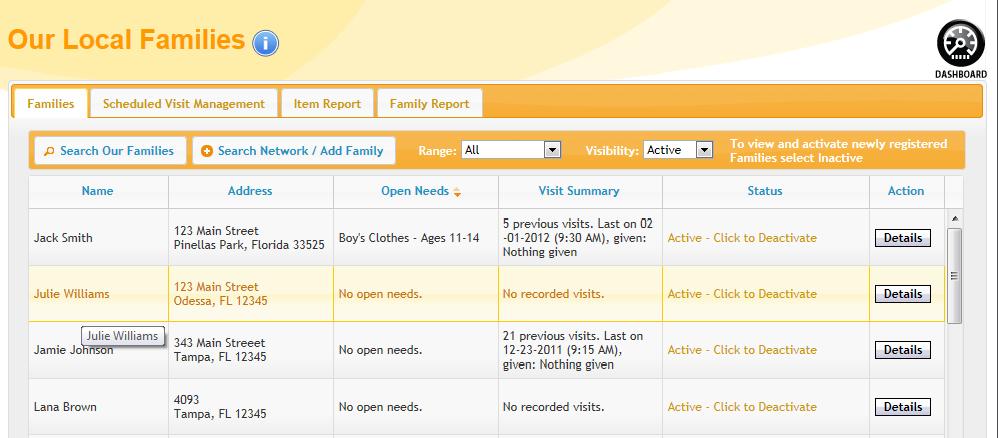The height and width of the screenshot is (438, 998).
Task: Click the 21 previous visits summary cell
Action: click(x=580, y=350)
